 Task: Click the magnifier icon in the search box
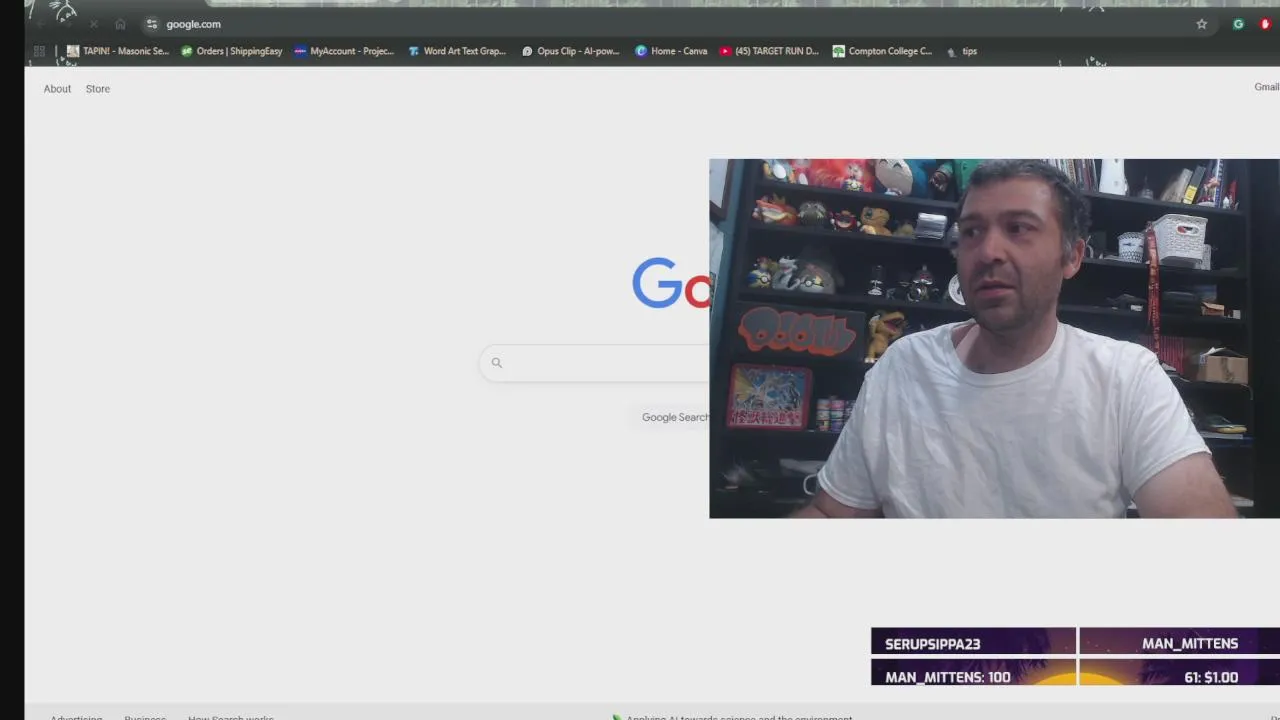pyautogui.click(x=497, y=363)
